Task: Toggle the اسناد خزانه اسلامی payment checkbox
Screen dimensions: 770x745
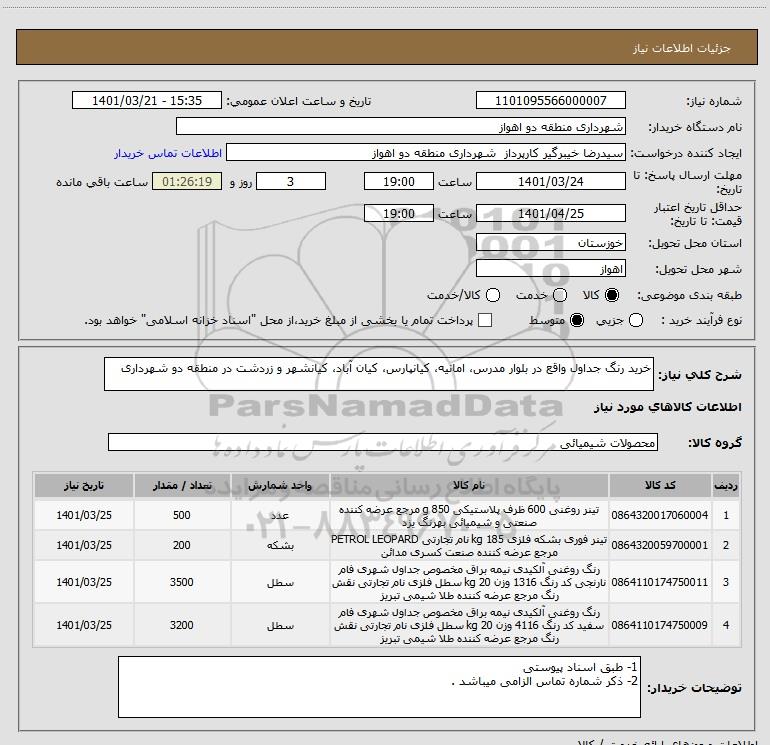Action: pos(485,320)
